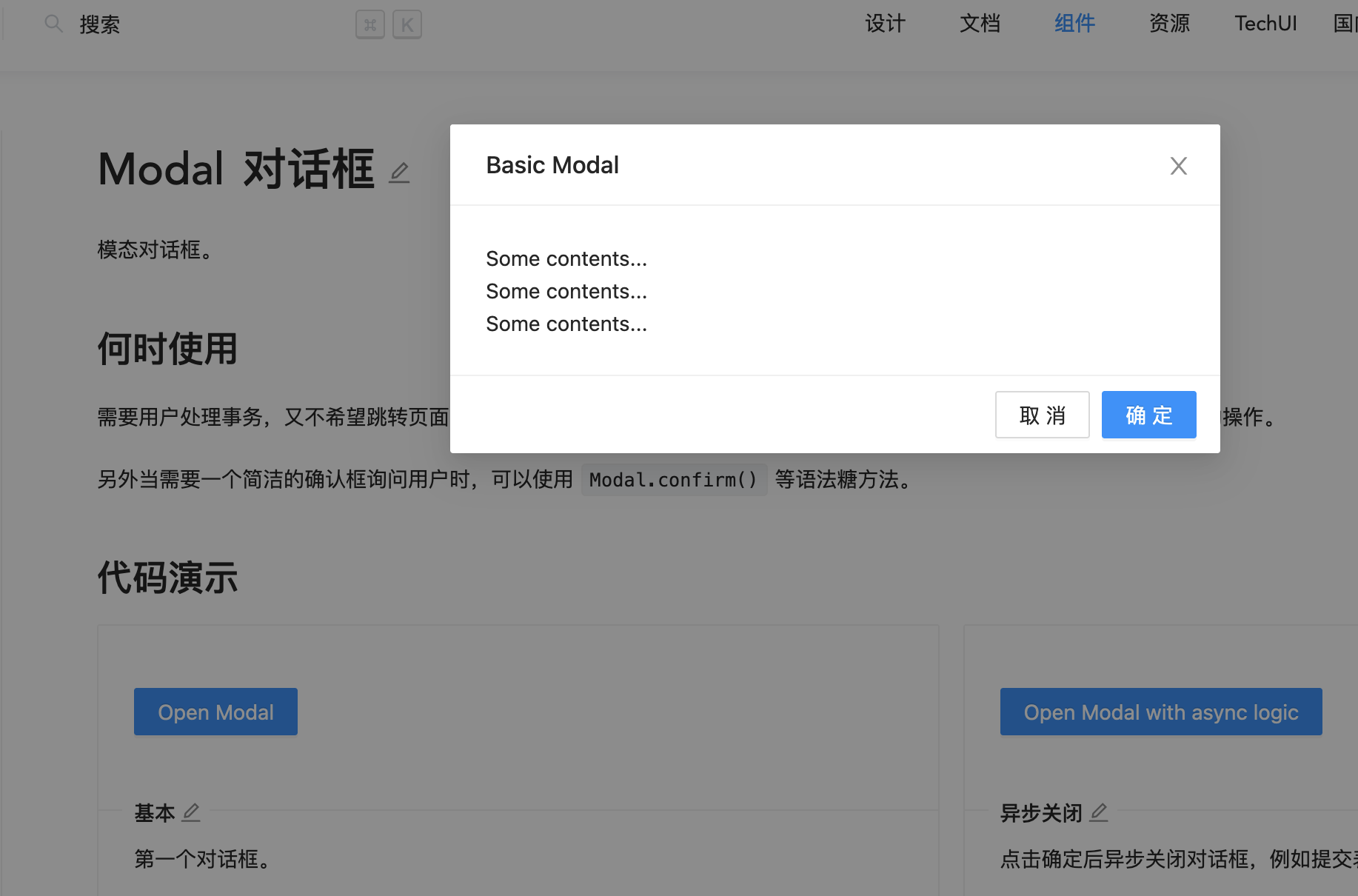Image resolution: width=1358 pixels, height=896 pixels.
Task: Open the 资源 navigation item
Action: click(1168, 23)
